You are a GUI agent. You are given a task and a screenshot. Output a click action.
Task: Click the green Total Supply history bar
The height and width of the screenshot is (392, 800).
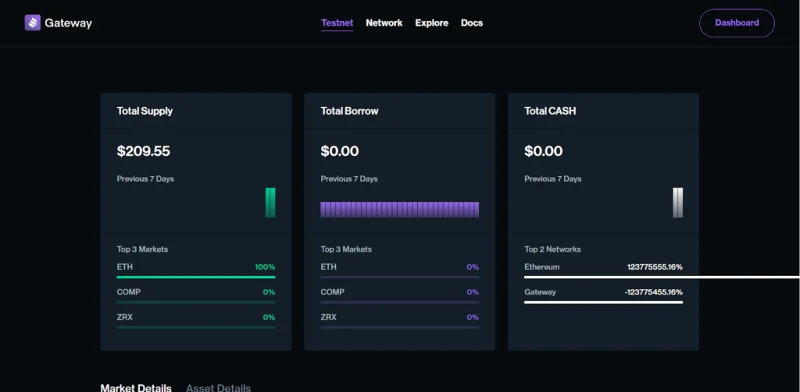tap(270, 203)
